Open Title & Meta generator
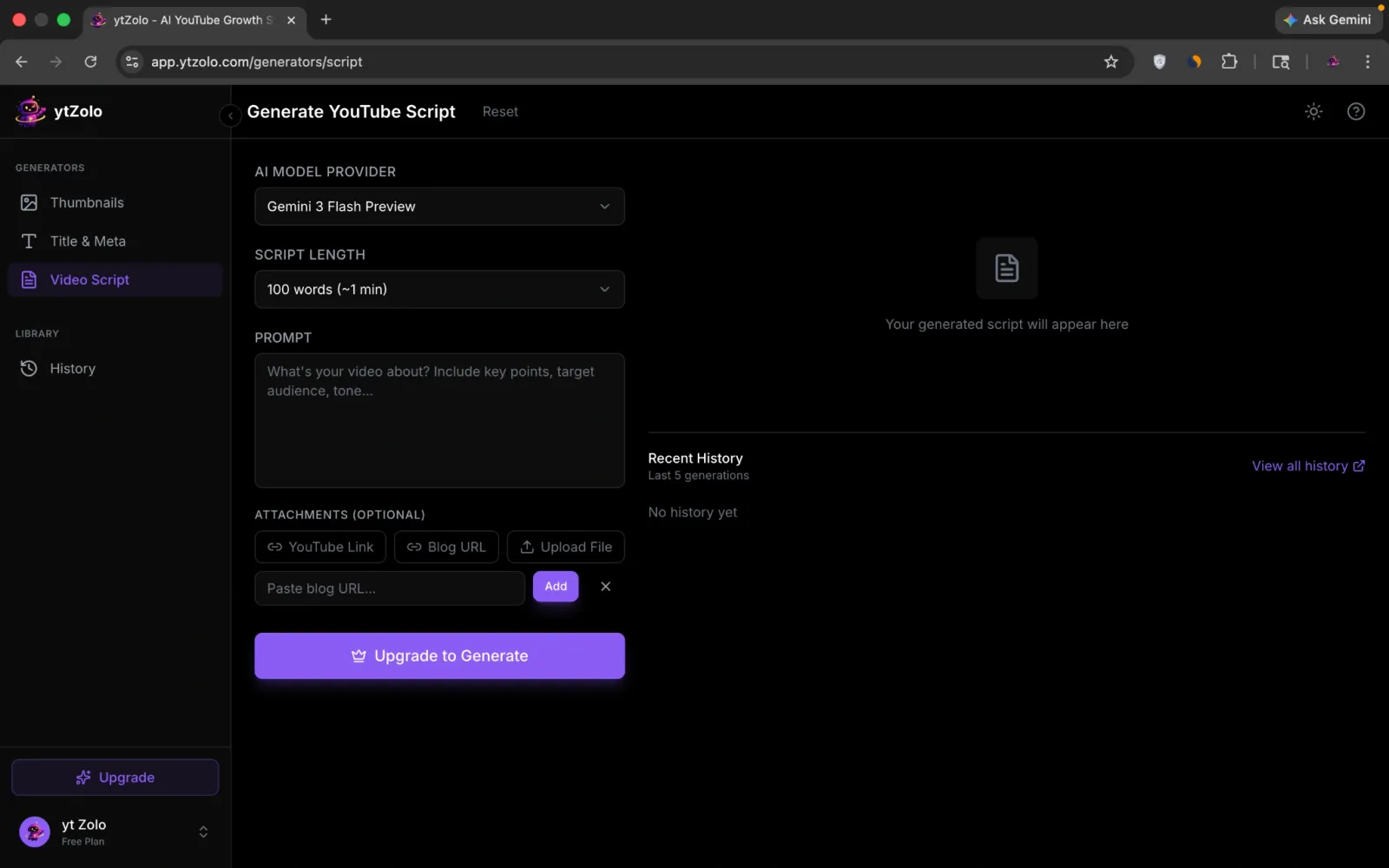The width and height of the screenshot is (1389, 868). coord(88,241)
